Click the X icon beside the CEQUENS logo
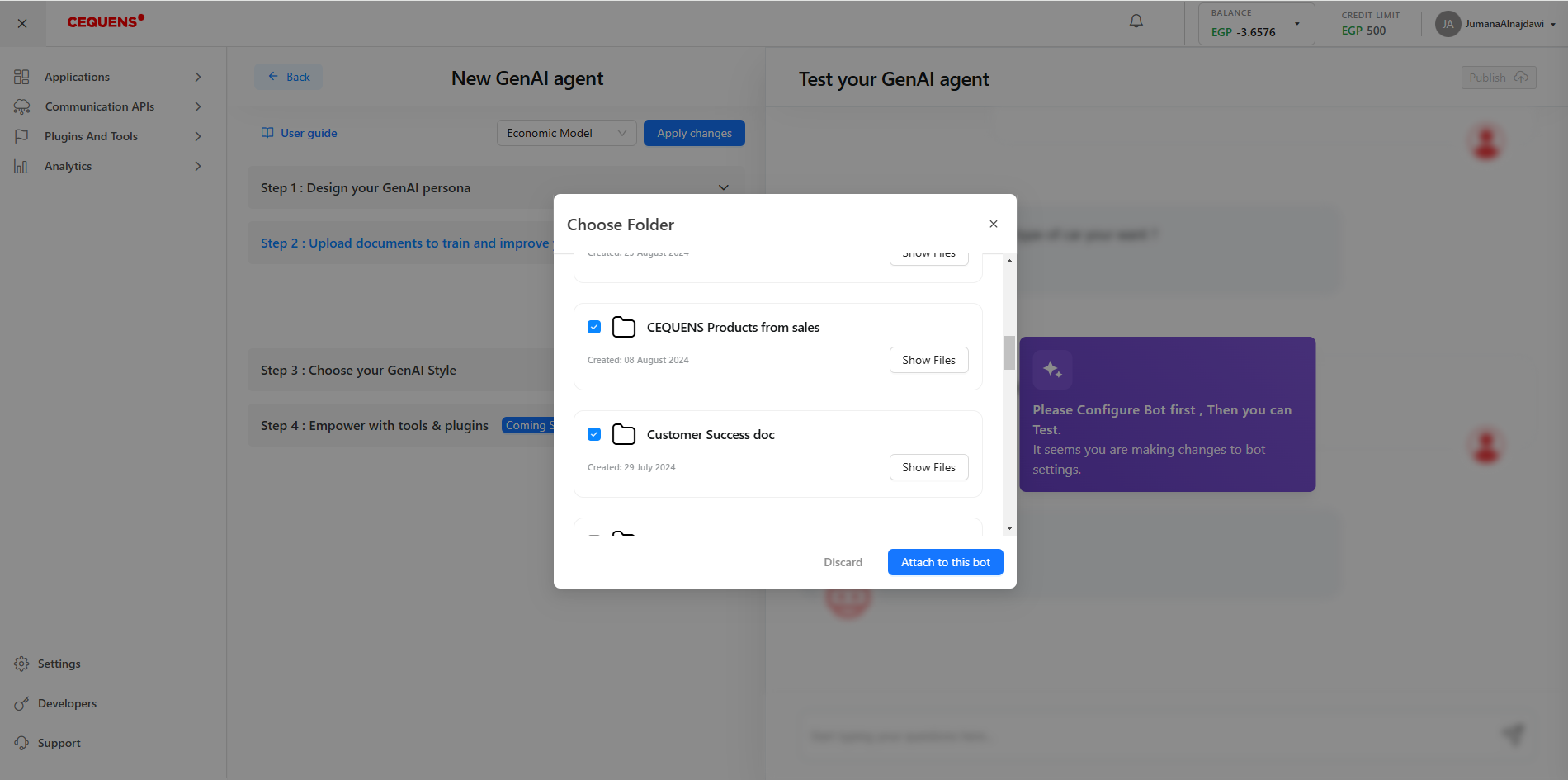This screenshot has height=780, width=1568. pyautogui.click(x=22, y=23)
